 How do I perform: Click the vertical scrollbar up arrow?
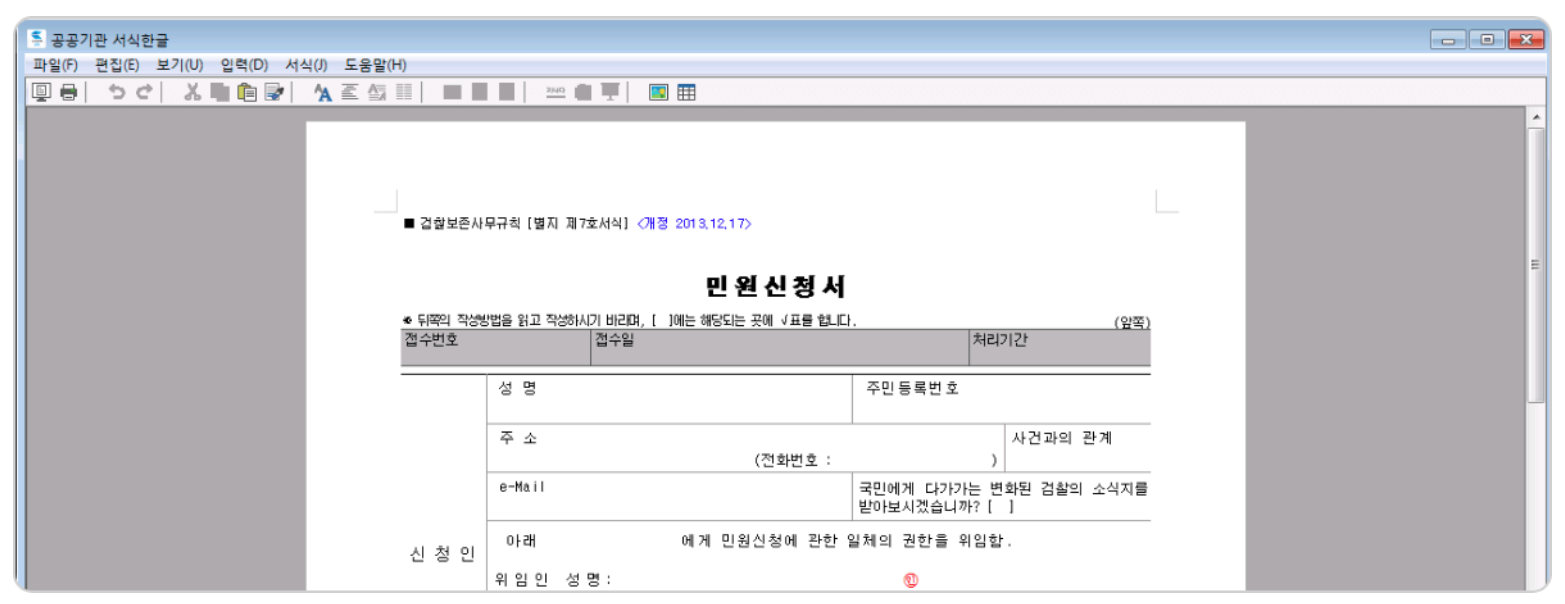click(1536, 117)
